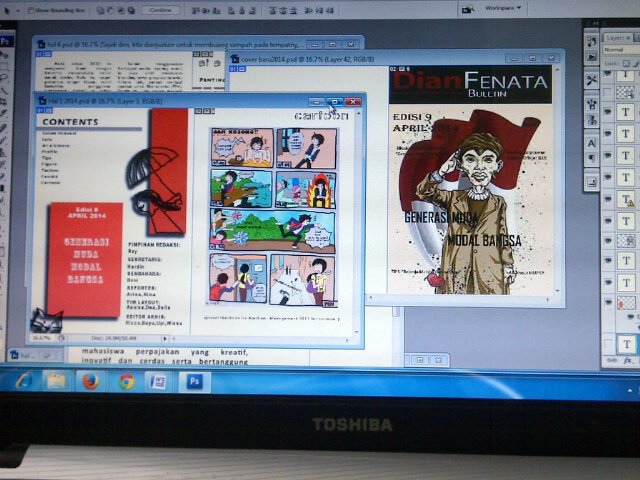Show the selected bottom text layer
This screenshot has height=480, width=640.
coord(608,344)
